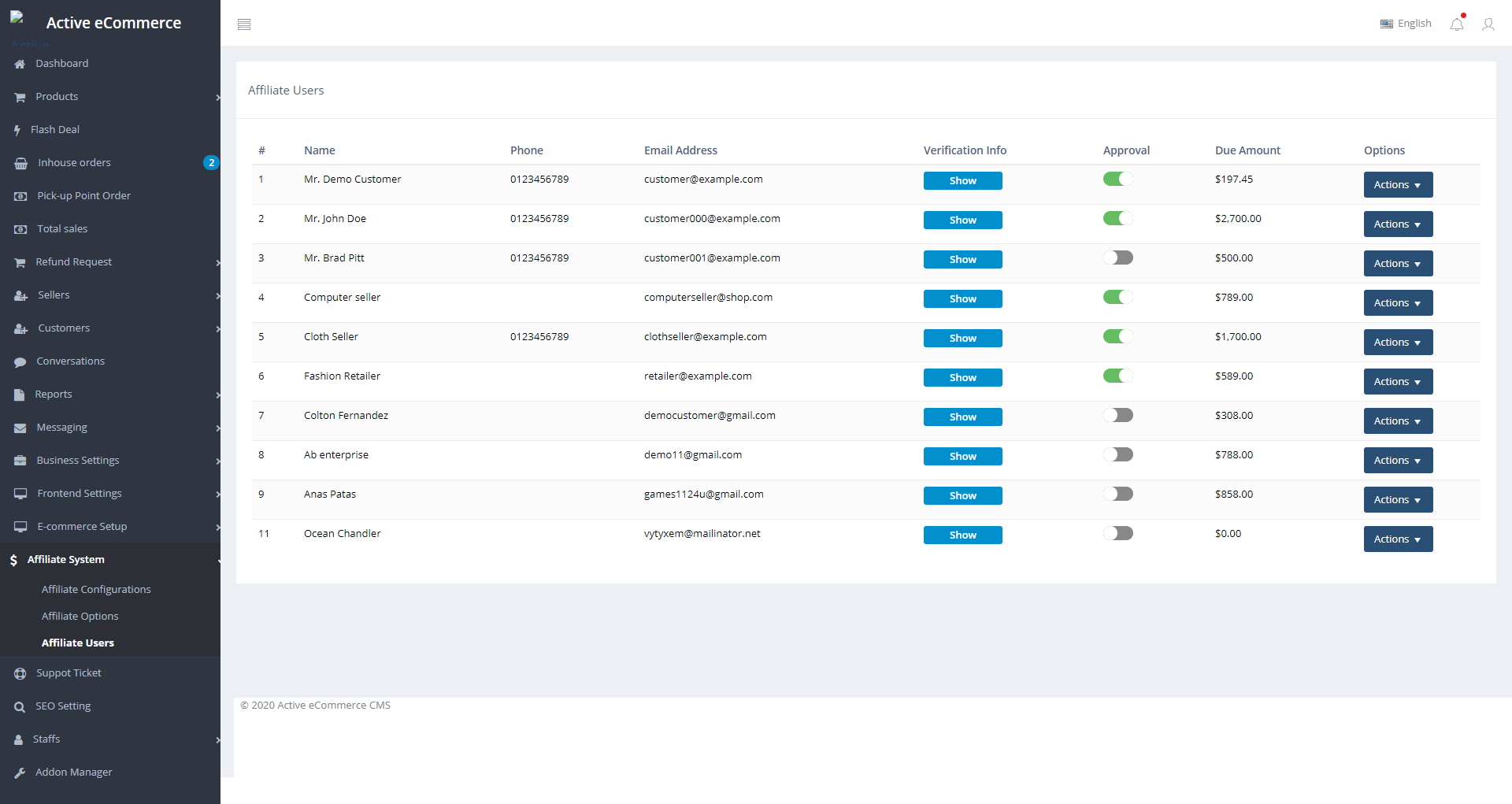Click the user profile icon
This screenshot has height=804, width=1512.
click(1488, 24)
